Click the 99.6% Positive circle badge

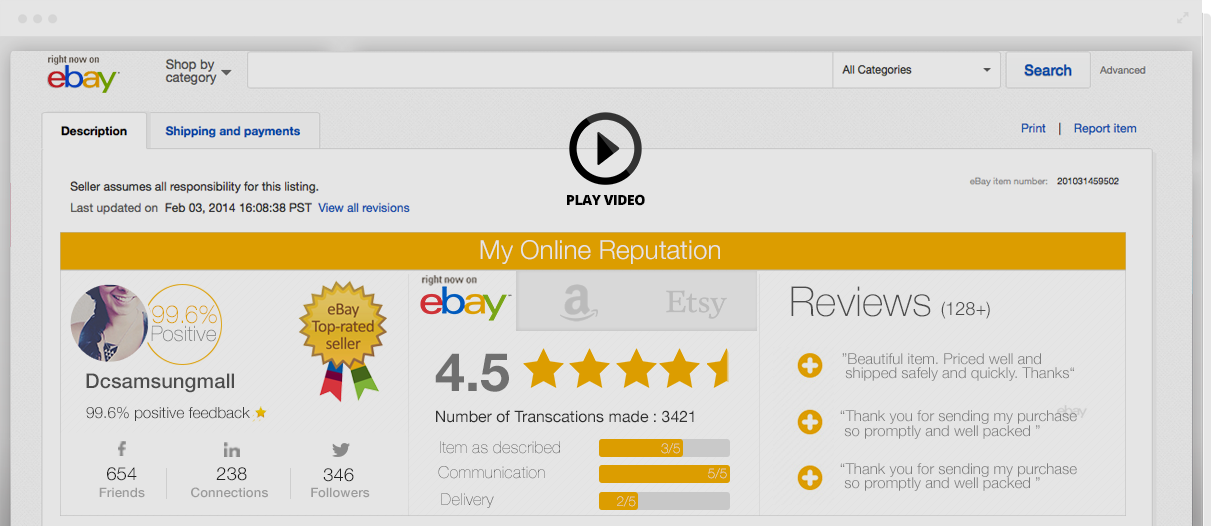pyautogui.click(x=185, y=323)
